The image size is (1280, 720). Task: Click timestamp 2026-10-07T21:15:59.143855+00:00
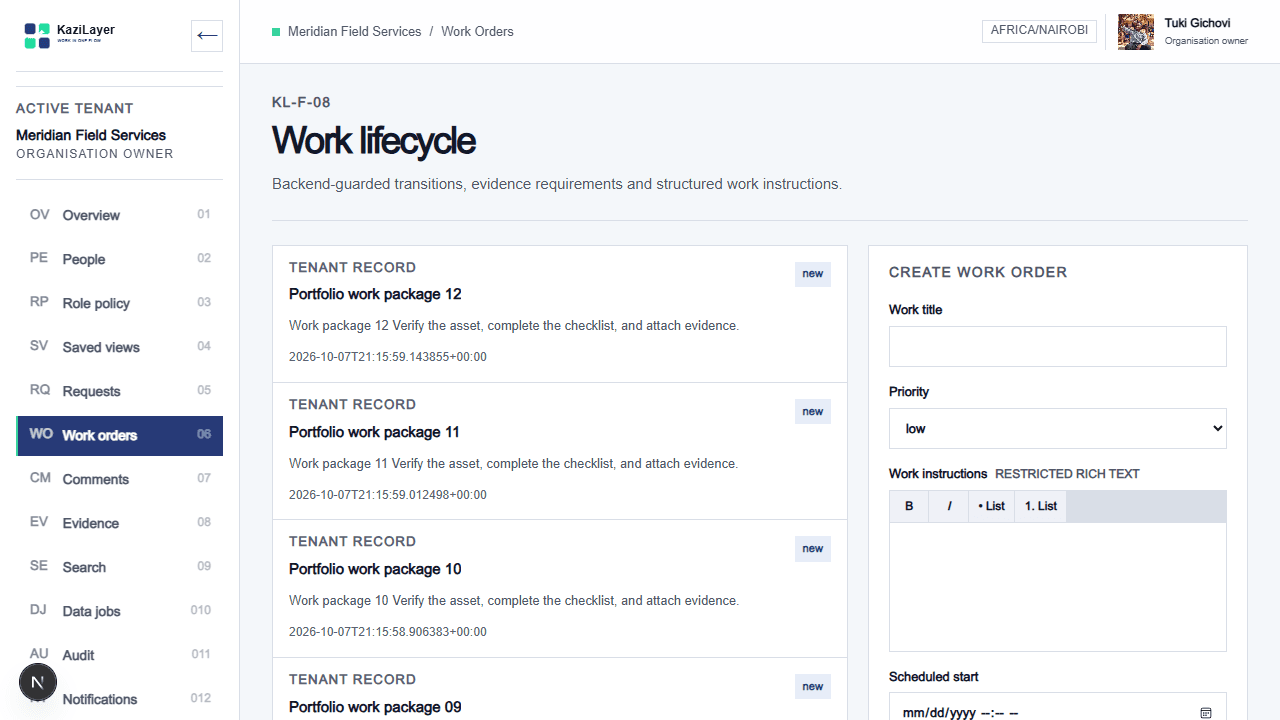388,357
